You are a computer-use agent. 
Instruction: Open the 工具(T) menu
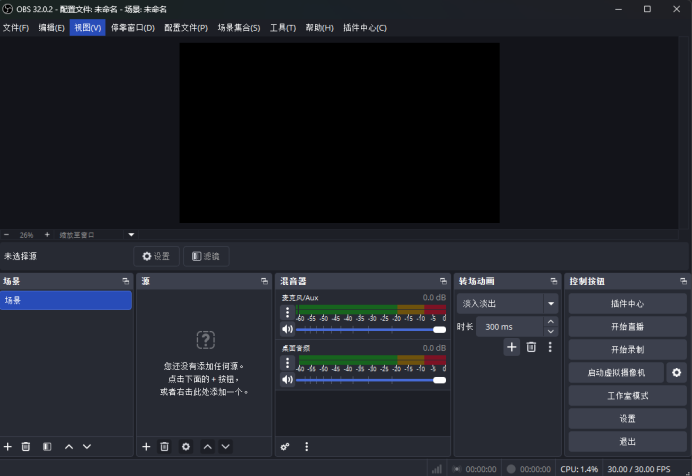coord(283,28)
